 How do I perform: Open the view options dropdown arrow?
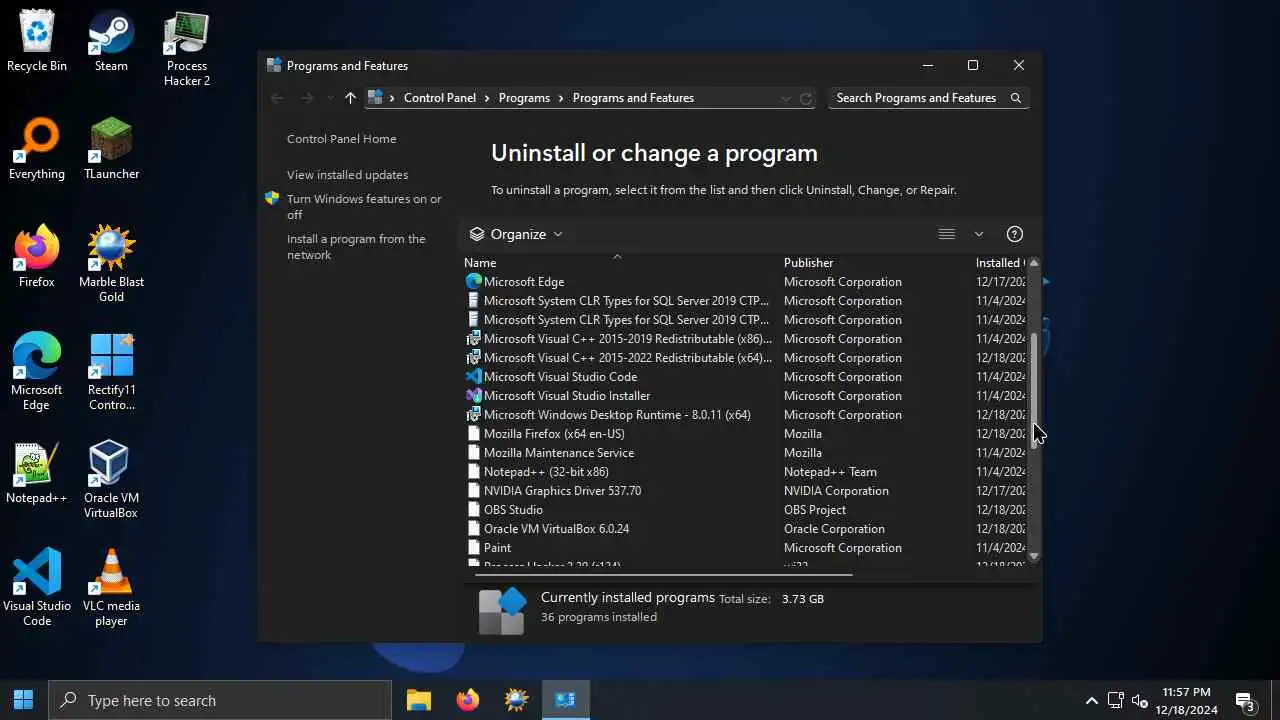(x=979, y=234)
